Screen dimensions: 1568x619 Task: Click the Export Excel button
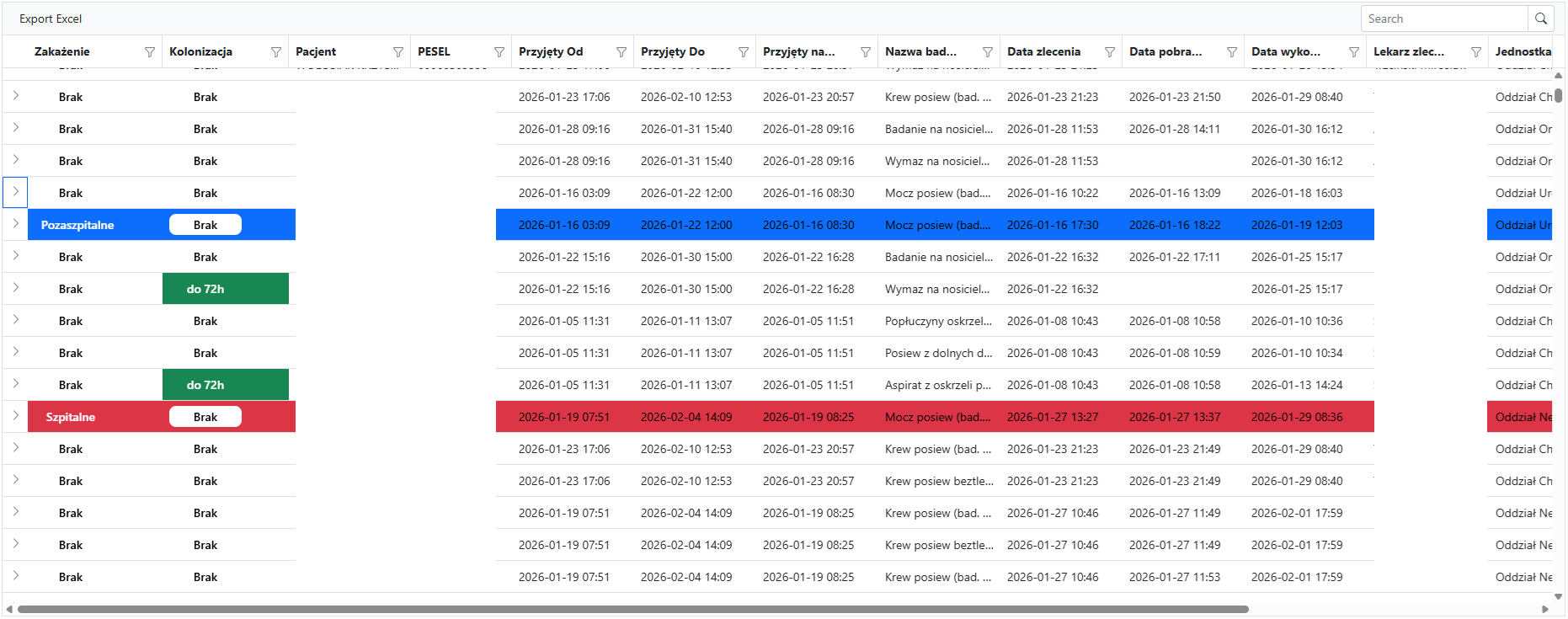click(51, 19)
